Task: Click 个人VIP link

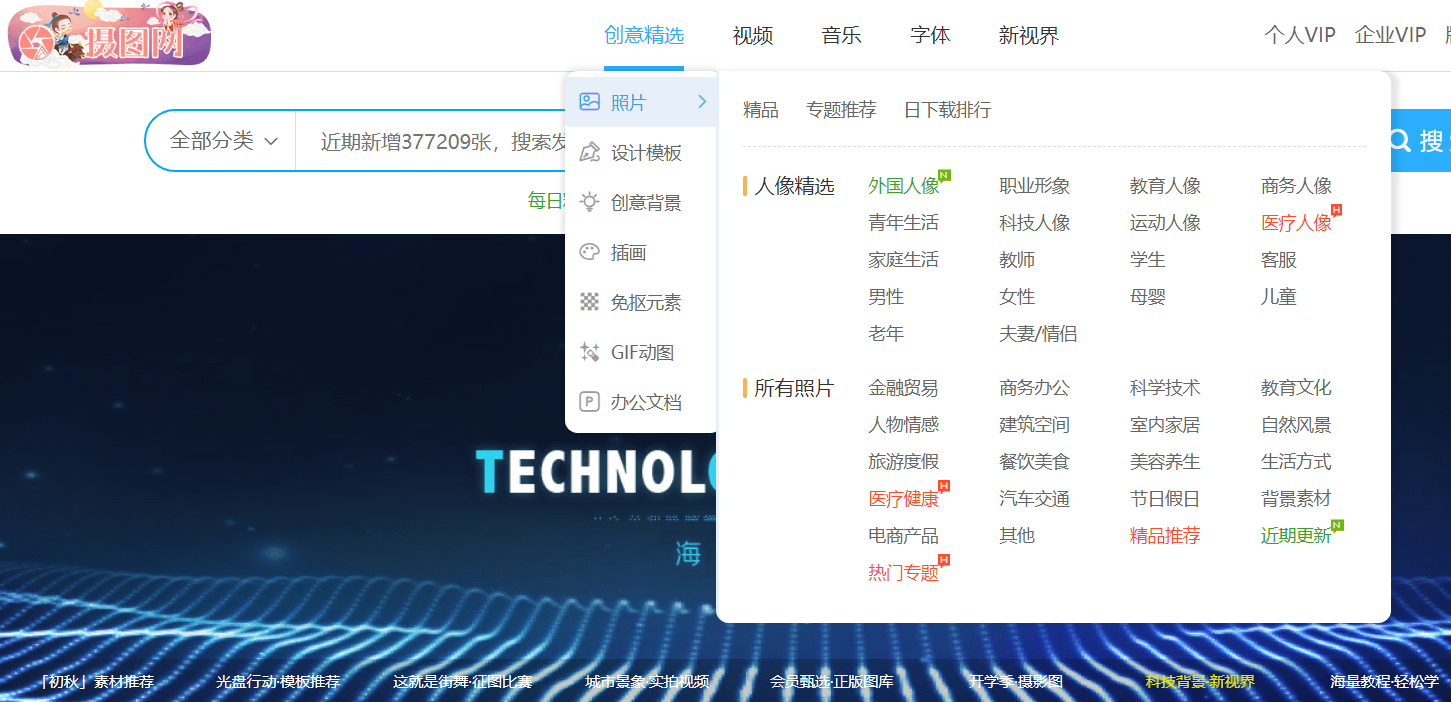Action: click(x=1300, y=35)
